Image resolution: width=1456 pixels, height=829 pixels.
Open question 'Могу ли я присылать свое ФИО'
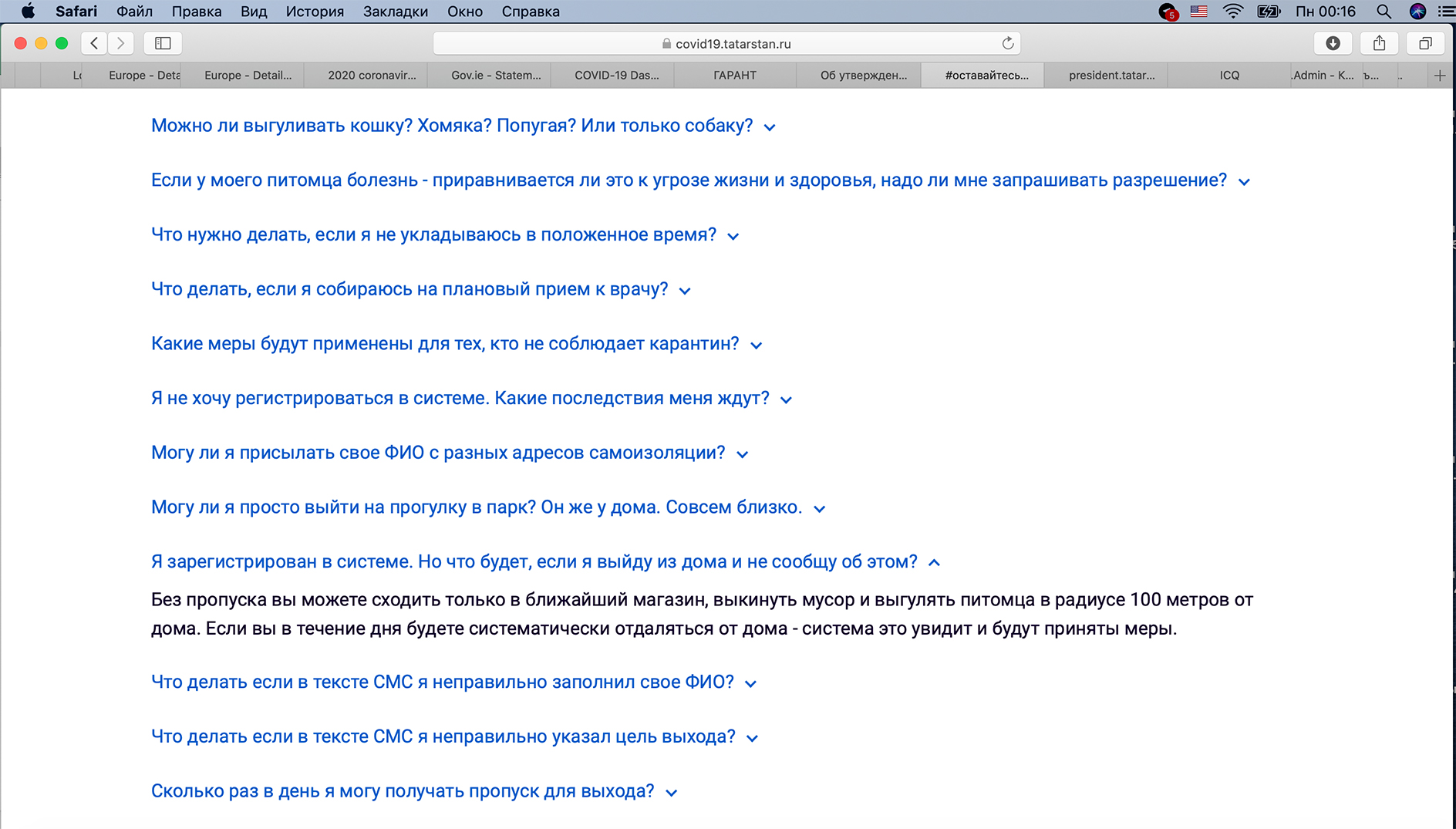(450, 453)
